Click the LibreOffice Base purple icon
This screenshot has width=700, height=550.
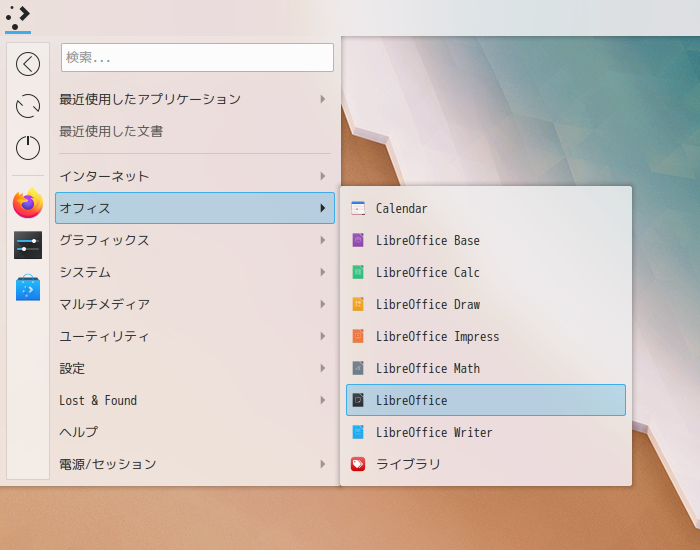tap(358, 240)
